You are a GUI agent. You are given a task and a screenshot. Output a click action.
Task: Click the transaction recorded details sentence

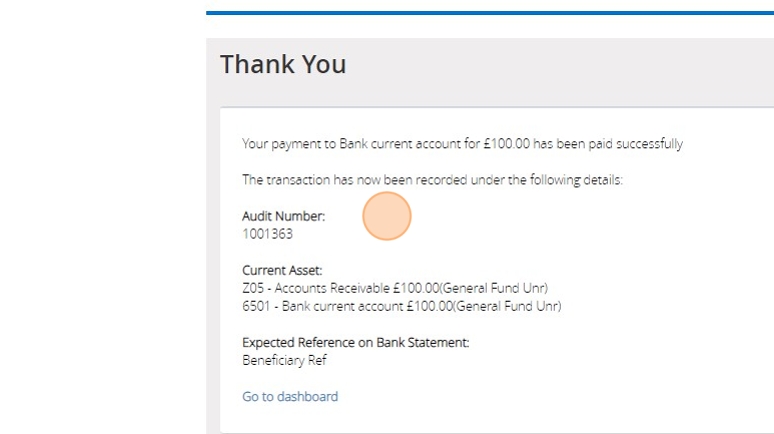point(432,180)
